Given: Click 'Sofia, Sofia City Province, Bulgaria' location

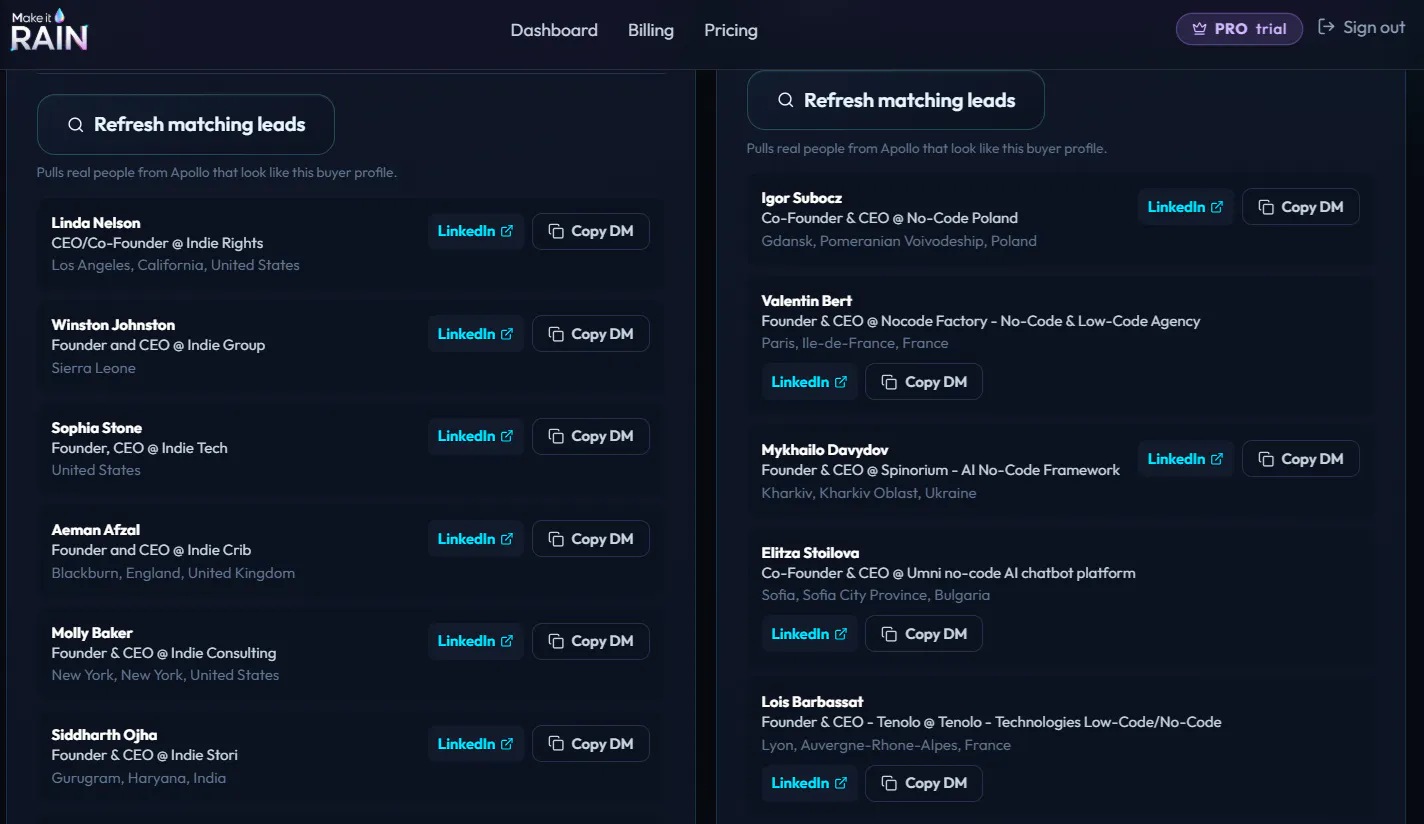Looking at the screenshot, I should click(x=876, y=595).
